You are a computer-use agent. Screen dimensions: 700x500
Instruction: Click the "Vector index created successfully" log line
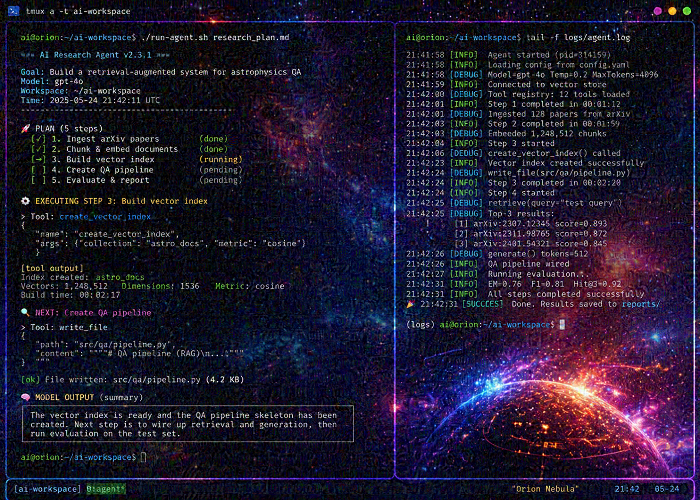coord(525,163)
